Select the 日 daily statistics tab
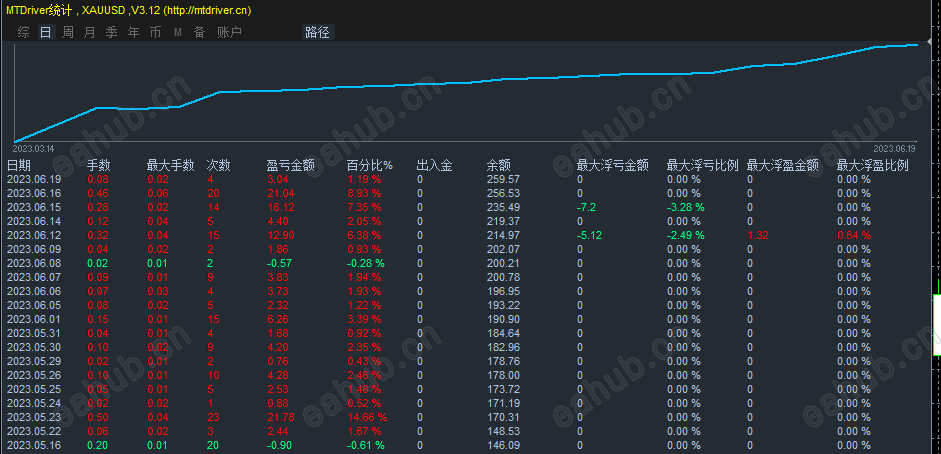The height and width of the screenshot is (454, 941). [x=46, y=32]
